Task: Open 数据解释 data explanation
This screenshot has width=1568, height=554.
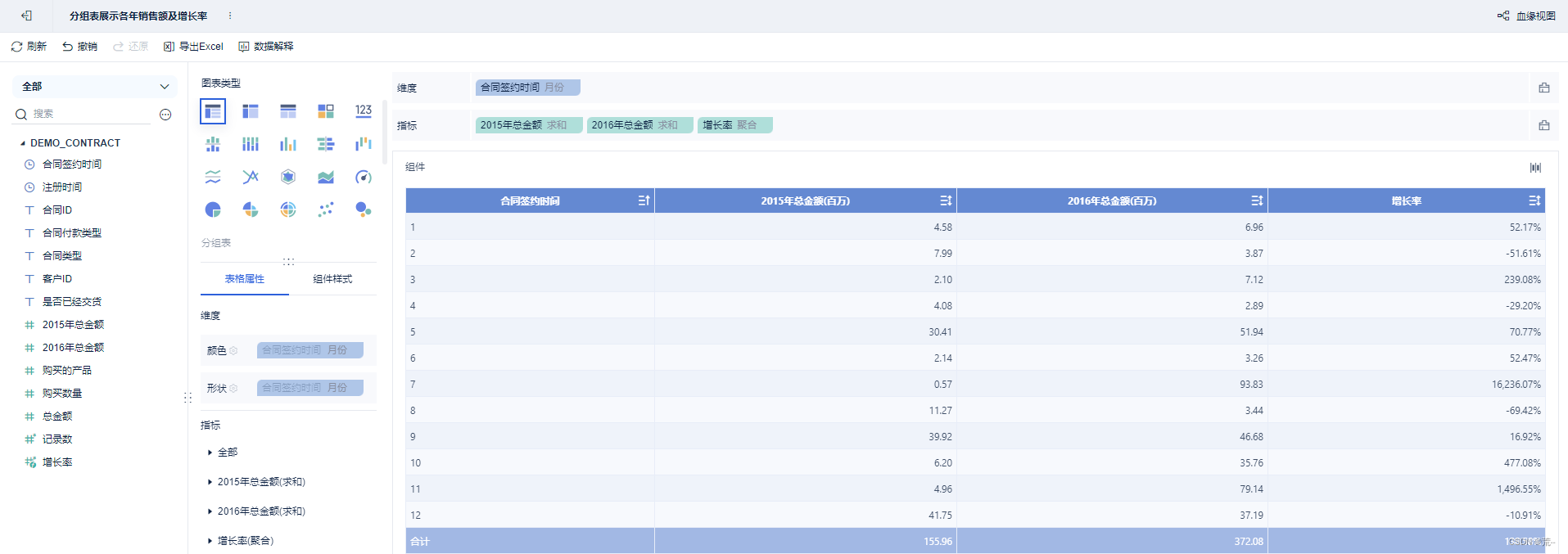Action: [x=266, y=47]
